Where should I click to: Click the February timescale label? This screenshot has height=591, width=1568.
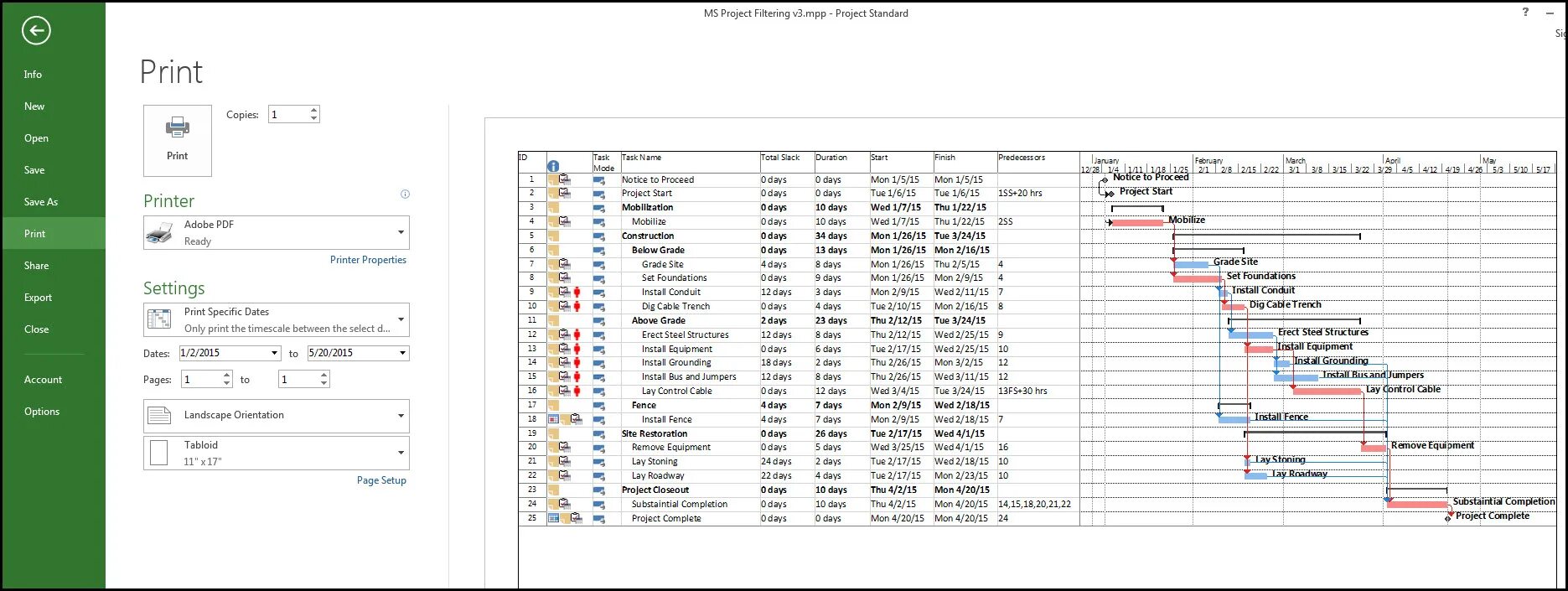coord(1208,160)
